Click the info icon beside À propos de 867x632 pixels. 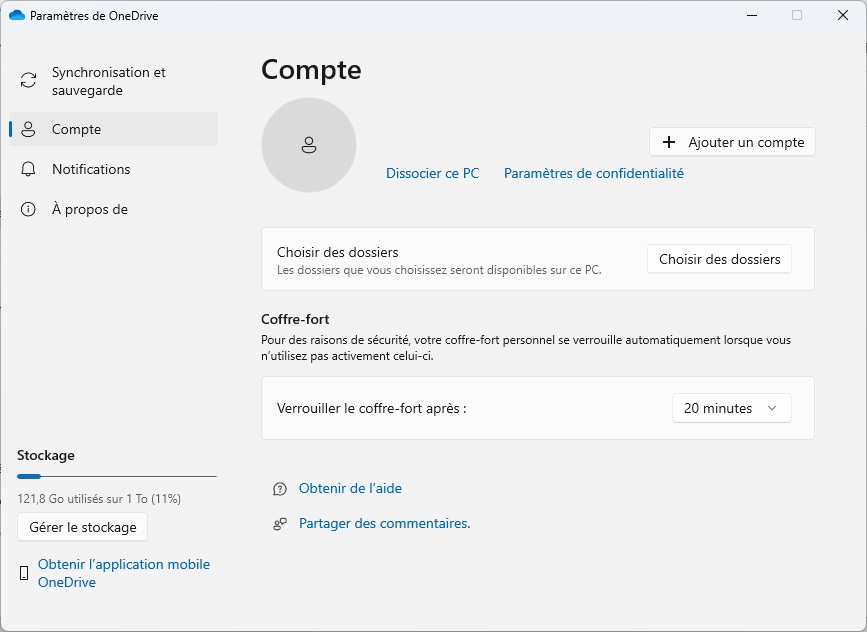coord(28,209)
